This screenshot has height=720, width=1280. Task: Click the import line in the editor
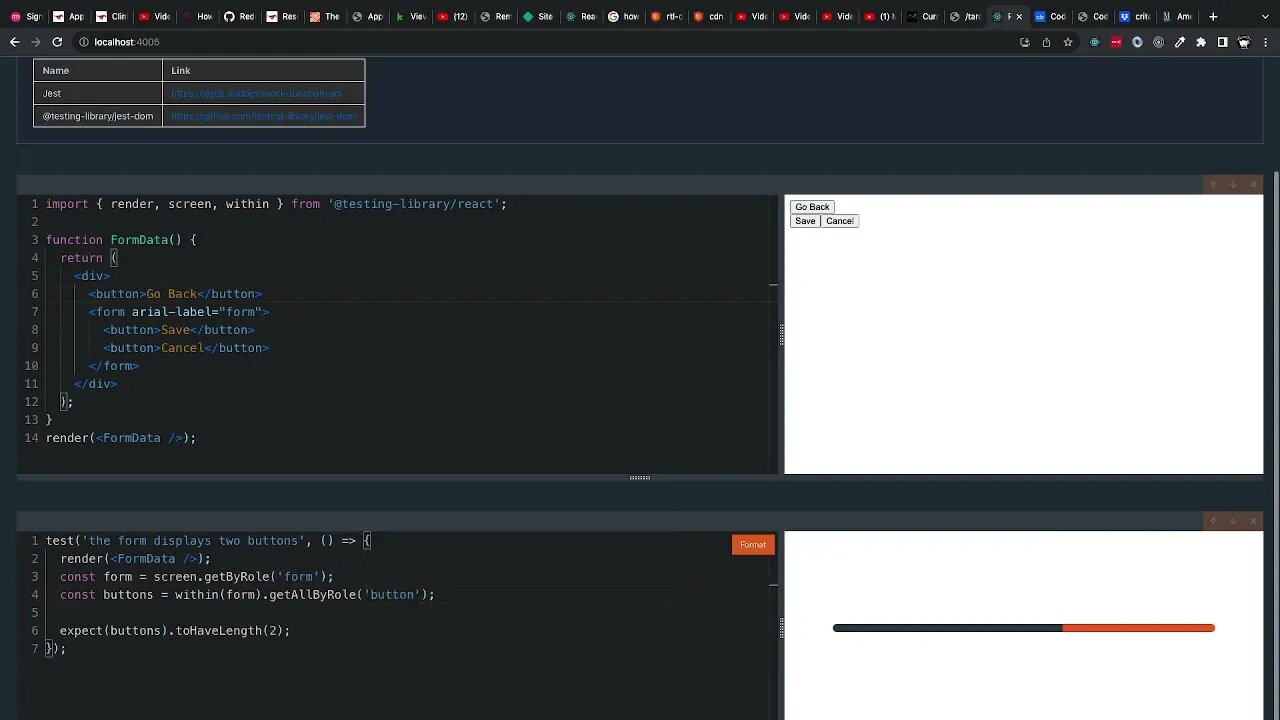(276, 204)
